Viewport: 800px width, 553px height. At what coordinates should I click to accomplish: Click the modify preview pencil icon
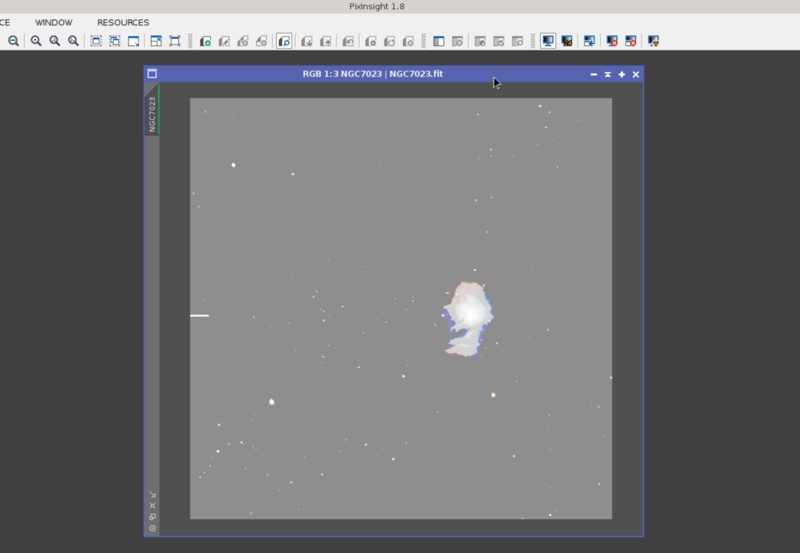[224, 41]
